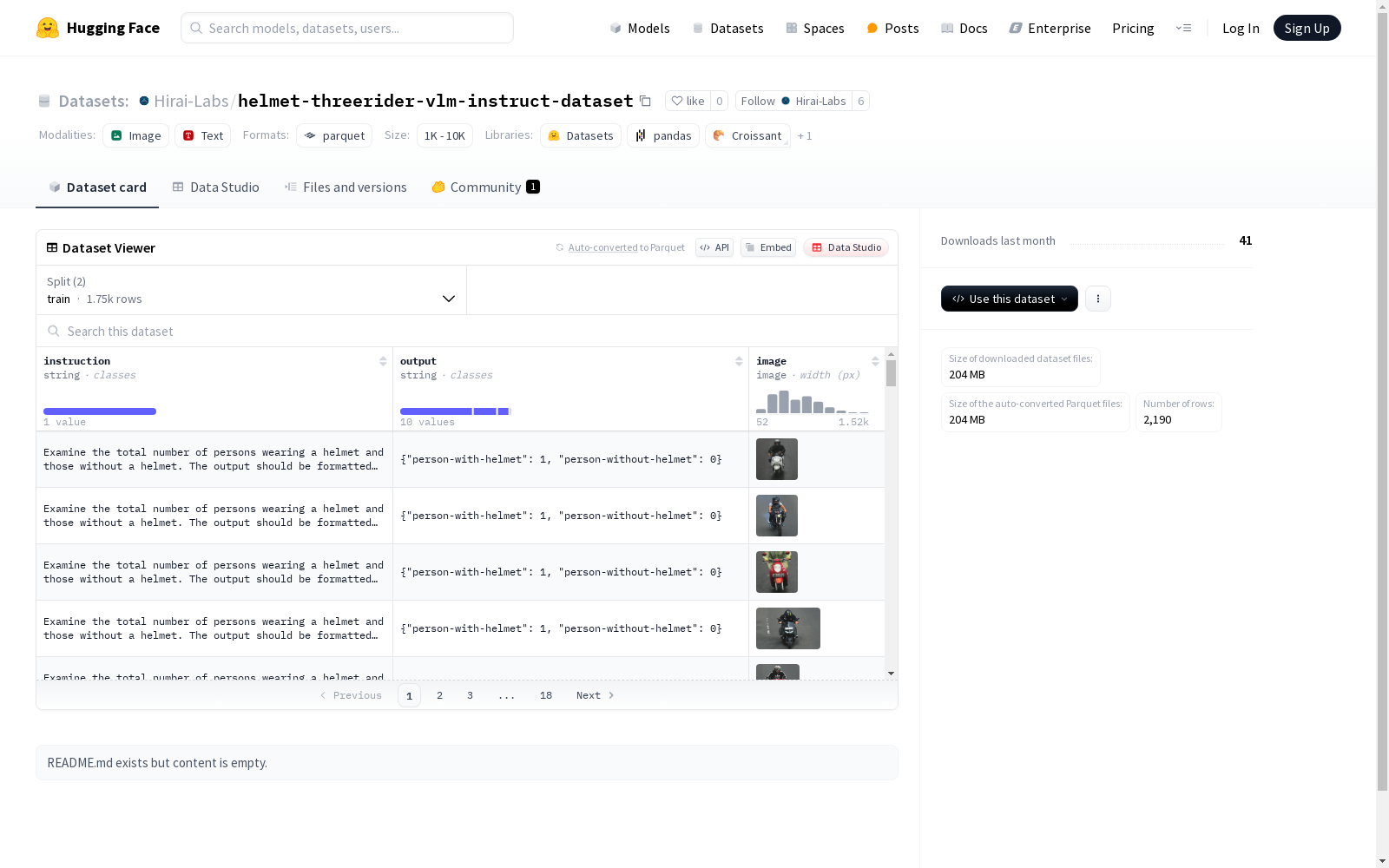
Task: Open the navigation more-menu icon
Action: pos(1183,28)
